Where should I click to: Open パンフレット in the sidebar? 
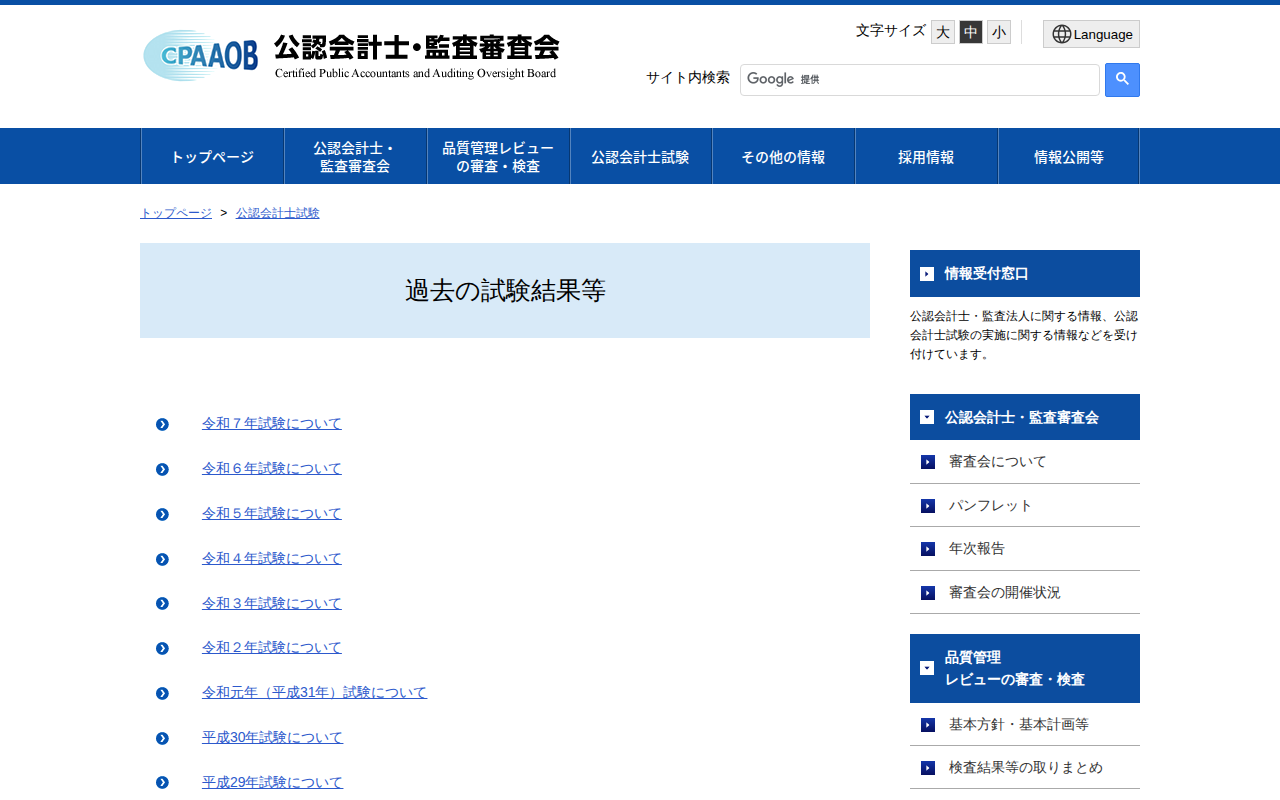991,505
